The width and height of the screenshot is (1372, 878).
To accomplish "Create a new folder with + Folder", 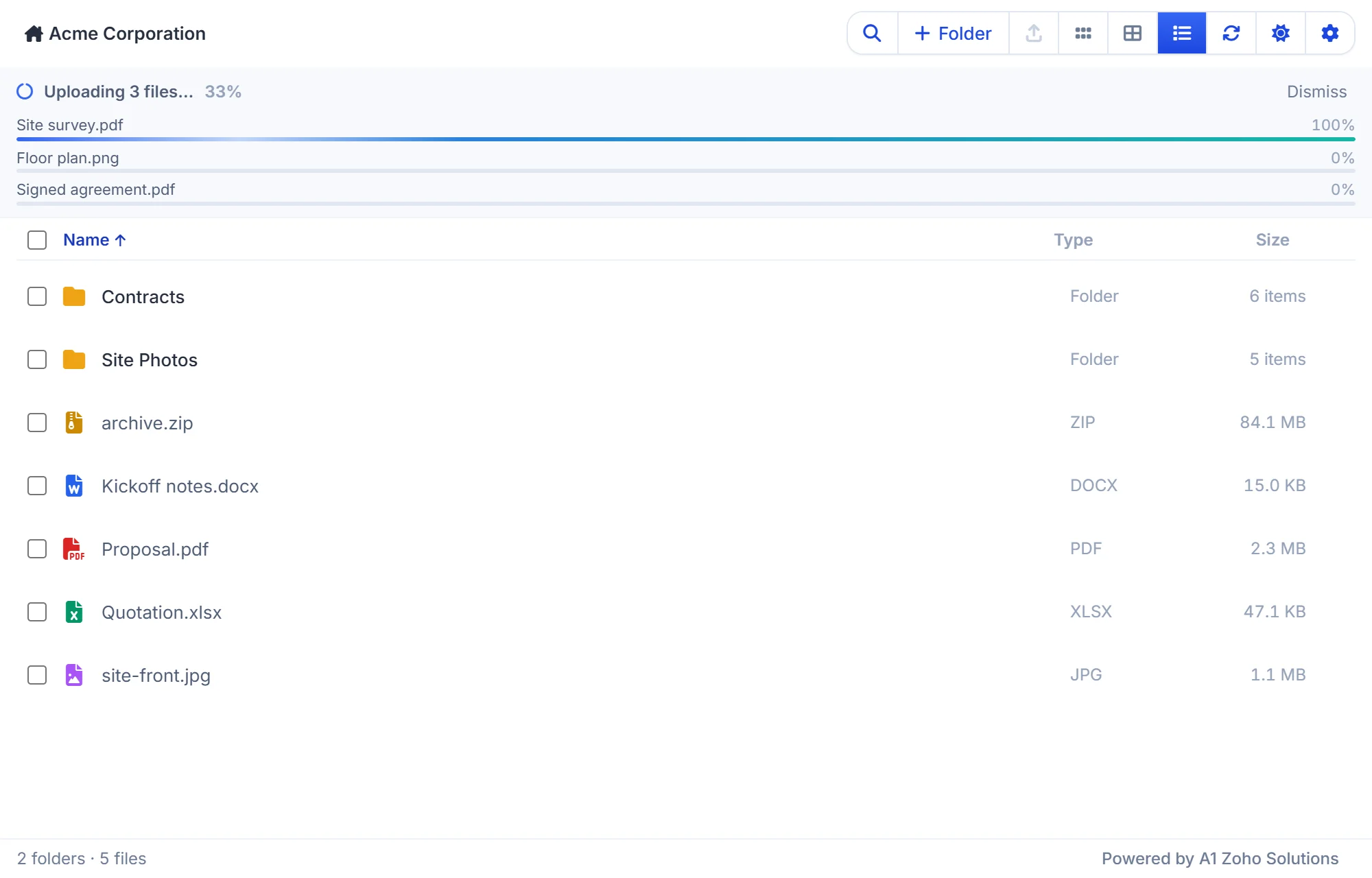I will coord(954,33).
